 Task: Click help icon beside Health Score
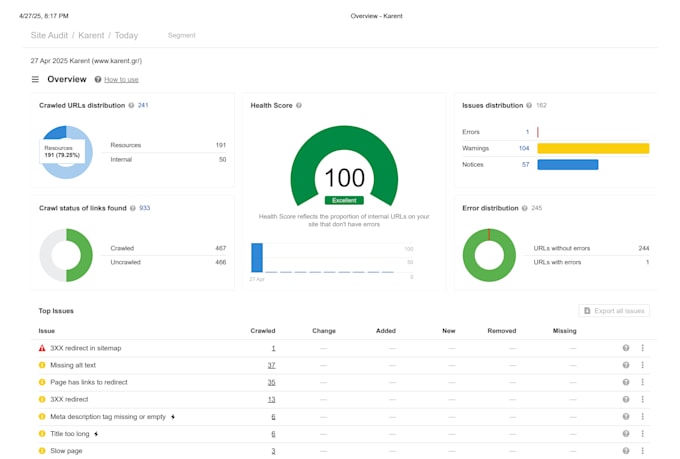[299, 105]
